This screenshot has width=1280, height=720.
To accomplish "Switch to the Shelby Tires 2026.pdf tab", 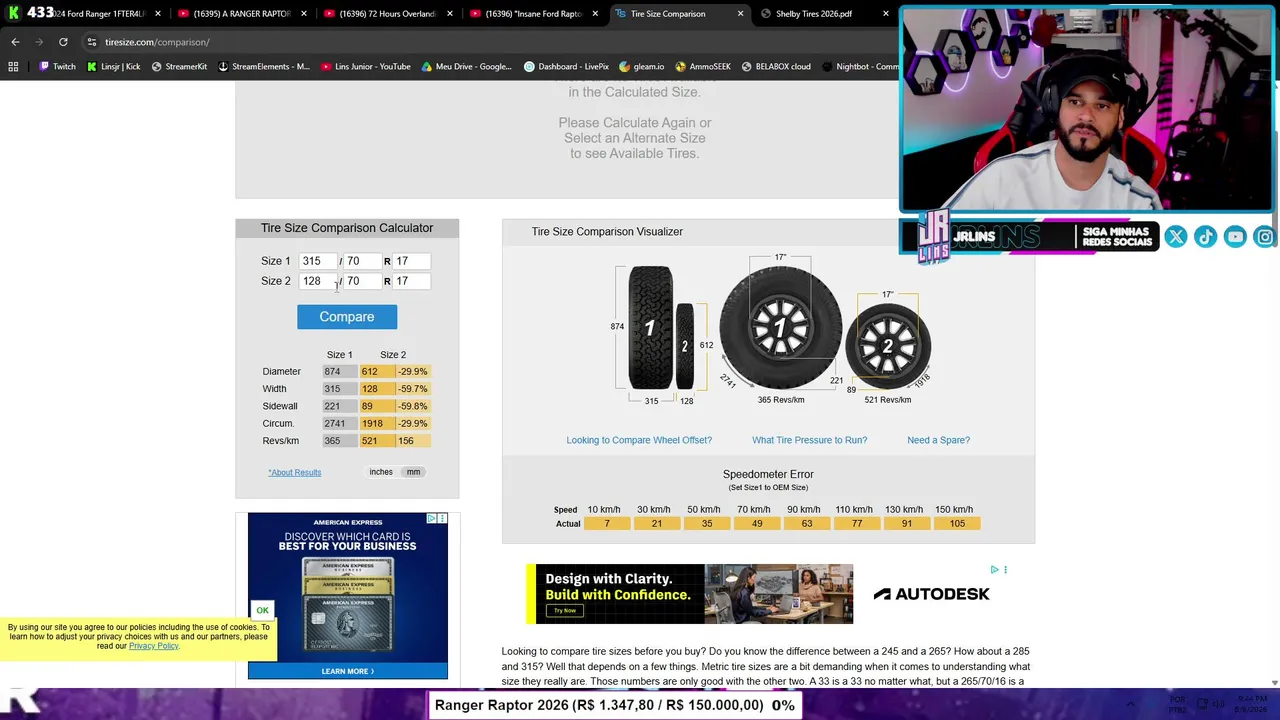I will click(823, 14).
